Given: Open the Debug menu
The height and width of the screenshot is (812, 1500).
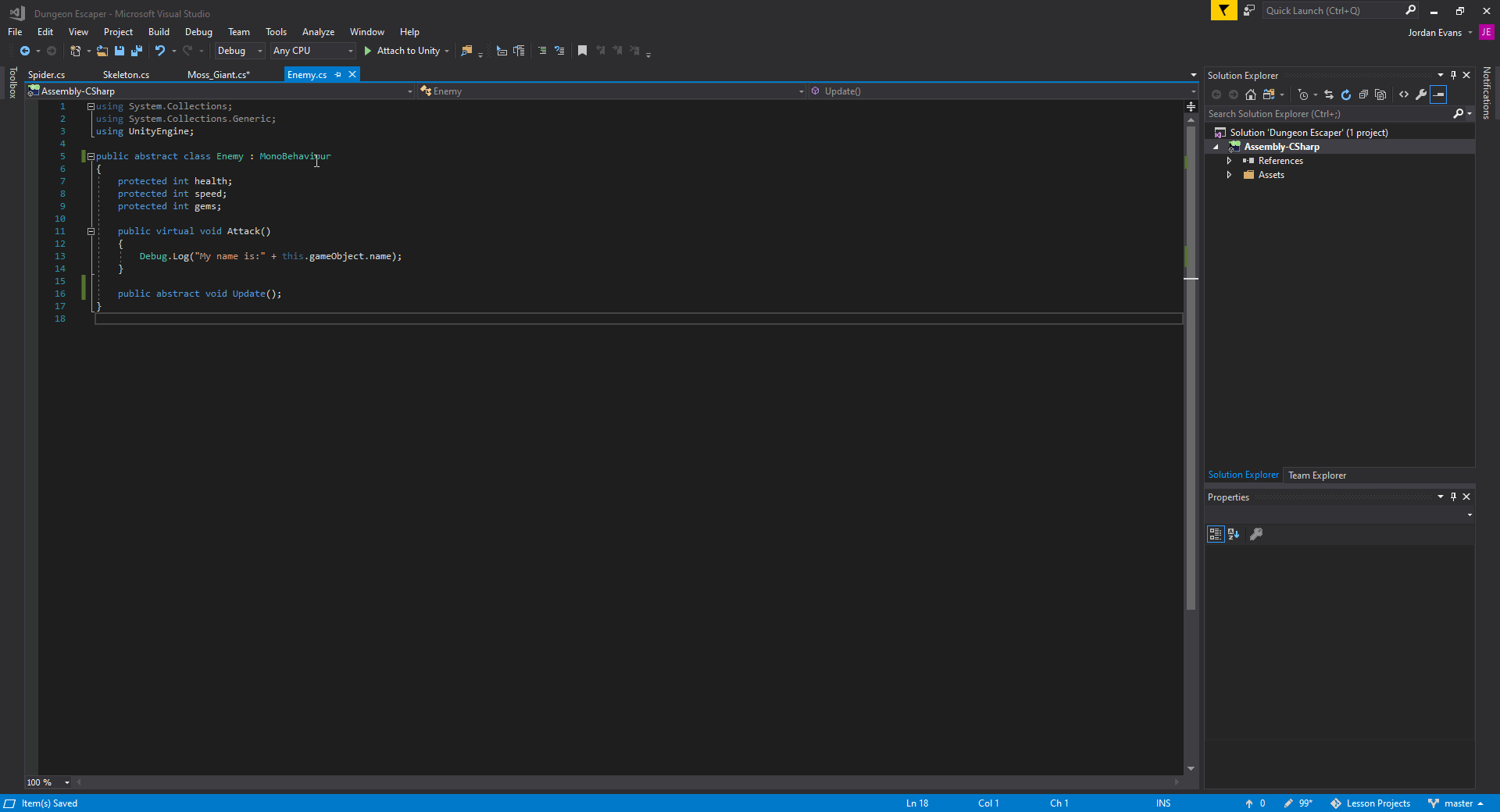Looking at the screenshot, I should pos(198,31).
